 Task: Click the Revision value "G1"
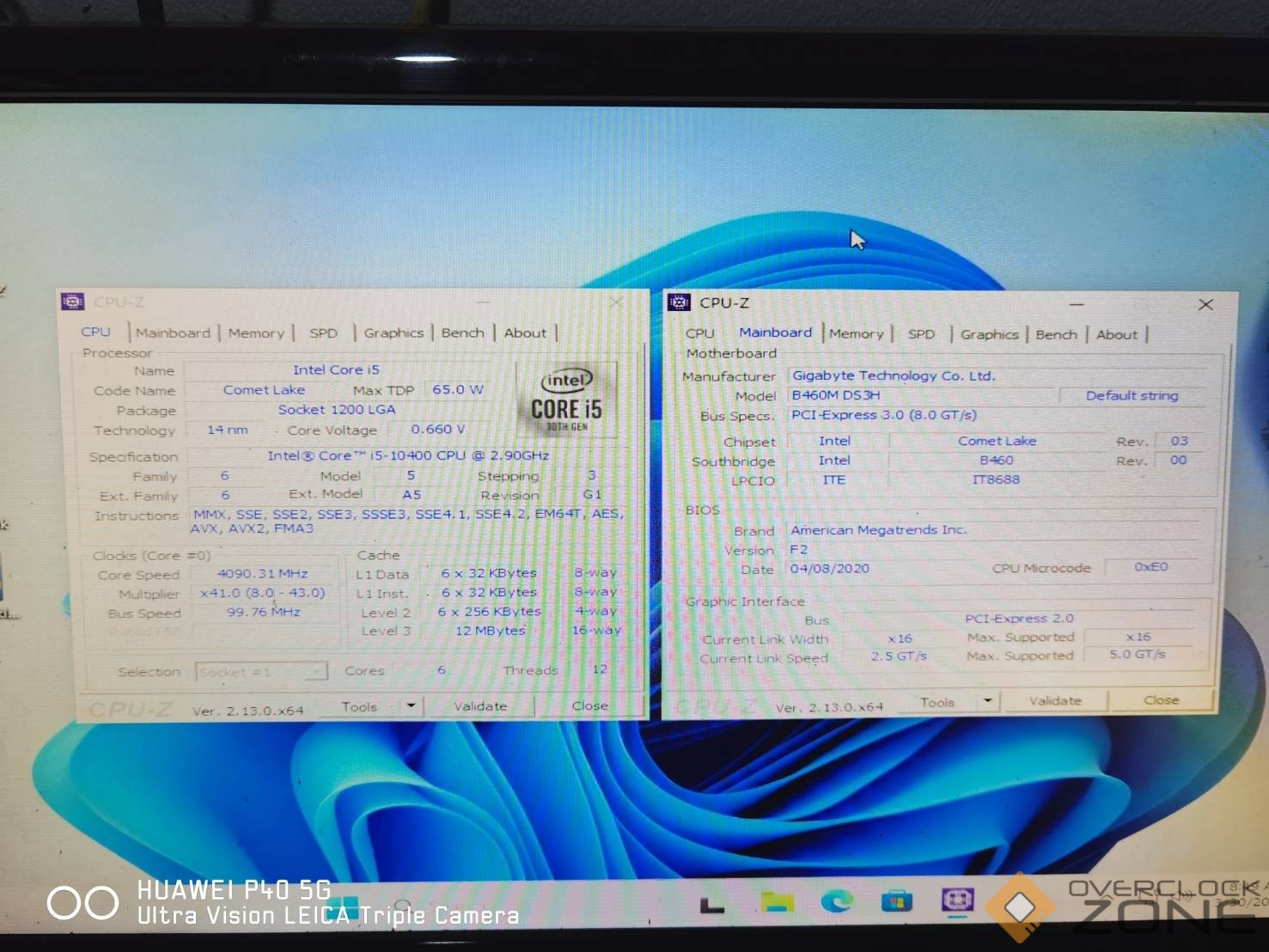point(592,495)
